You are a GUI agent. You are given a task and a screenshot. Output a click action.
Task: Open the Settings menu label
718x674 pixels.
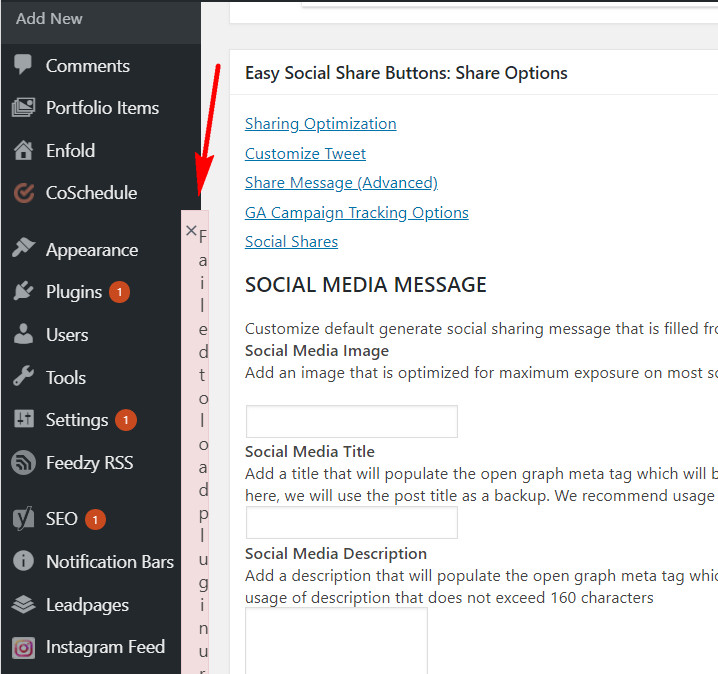point(77,420)
